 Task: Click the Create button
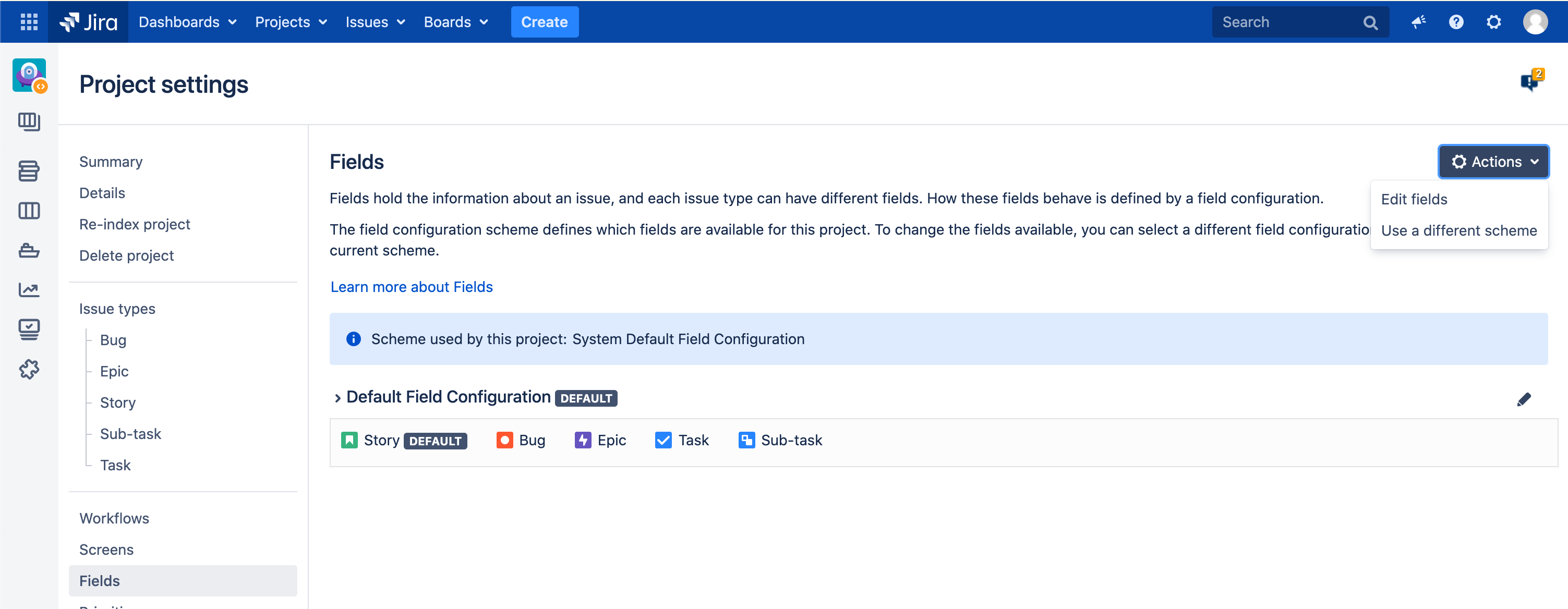point(544,22)
